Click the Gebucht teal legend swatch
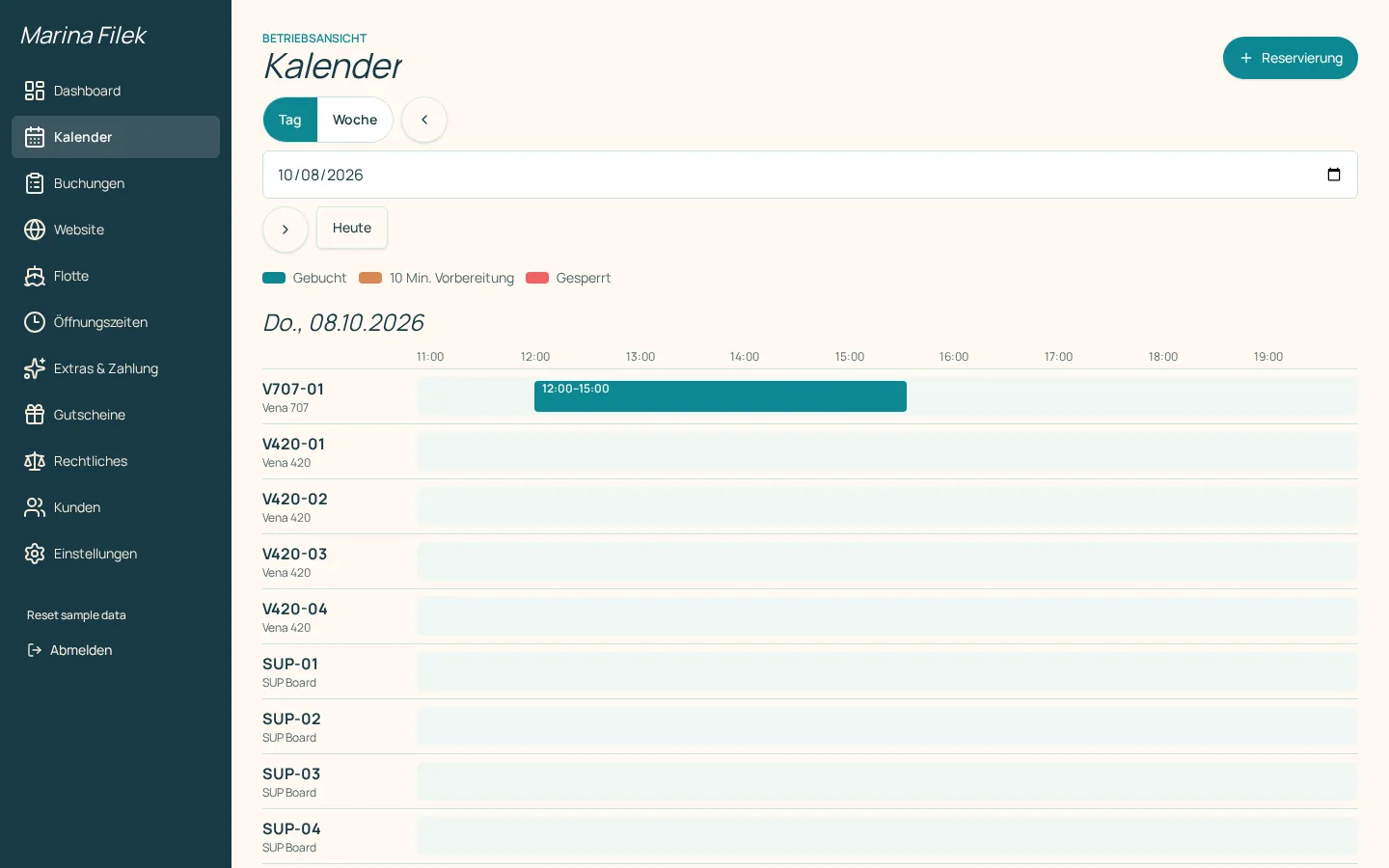Viewport: 1389px width, 868px height. point(274,278)
